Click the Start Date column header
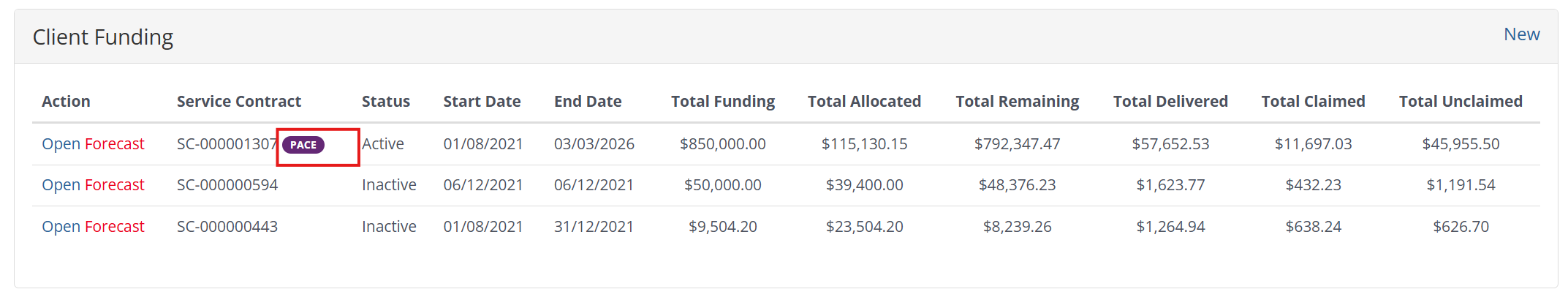1568x300 pixels. (x=482, y=102)
